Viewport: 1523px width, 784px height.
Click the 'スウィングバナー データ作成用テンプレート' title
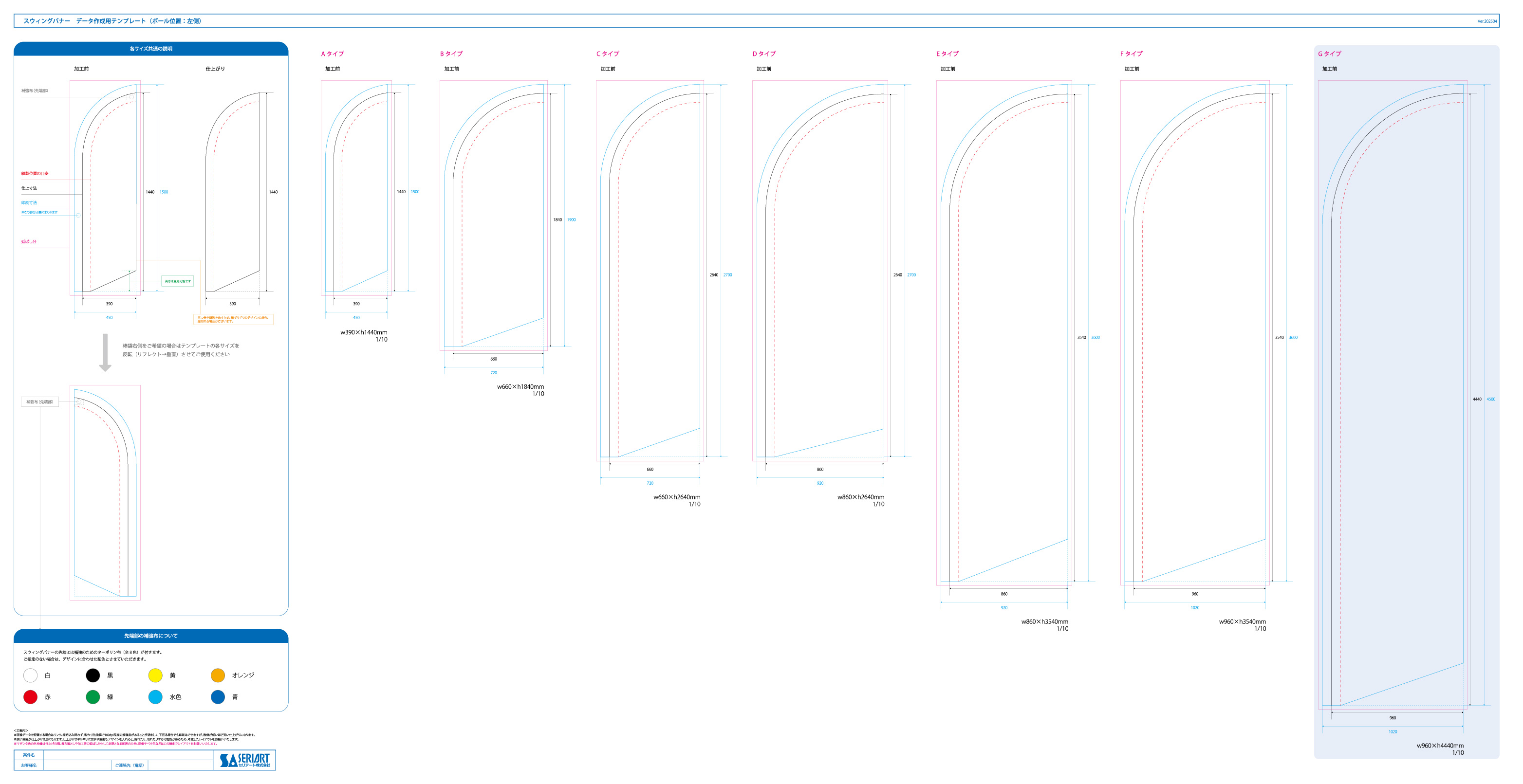pos(112,21)
